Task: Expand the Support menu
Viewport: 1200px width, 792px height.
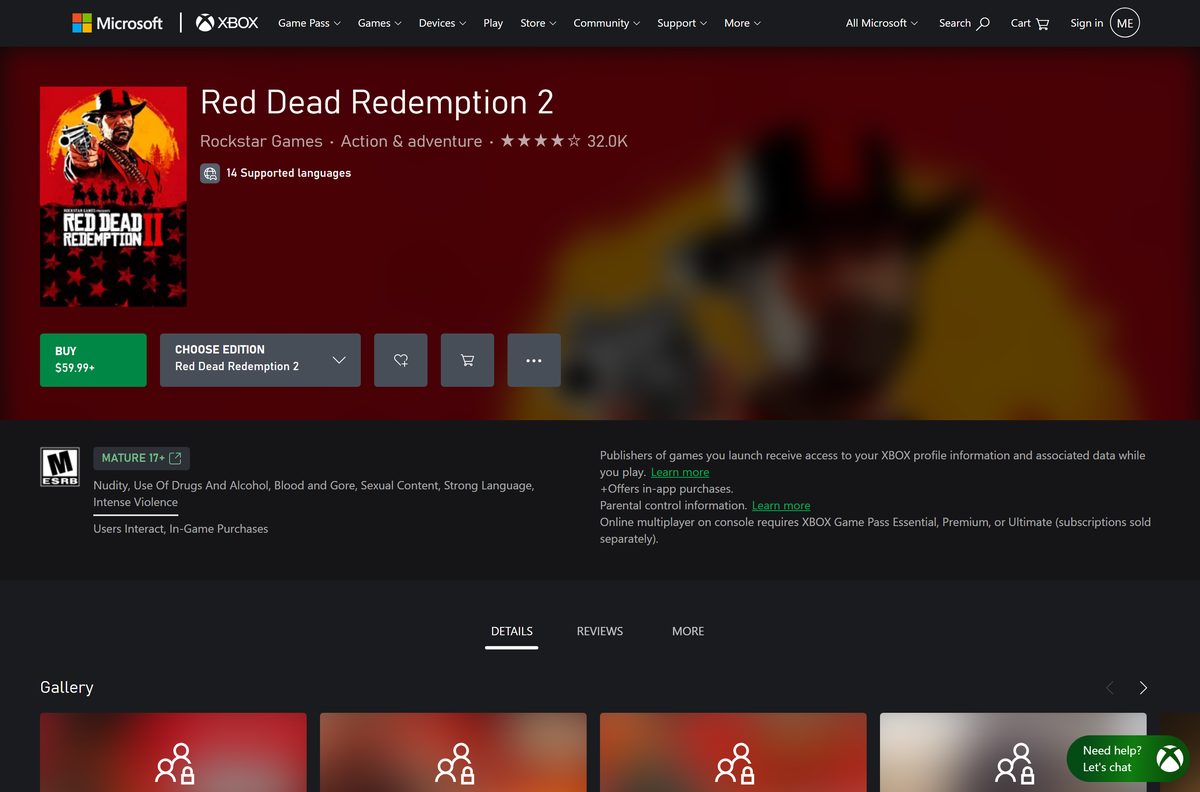Action: (682, 23)
